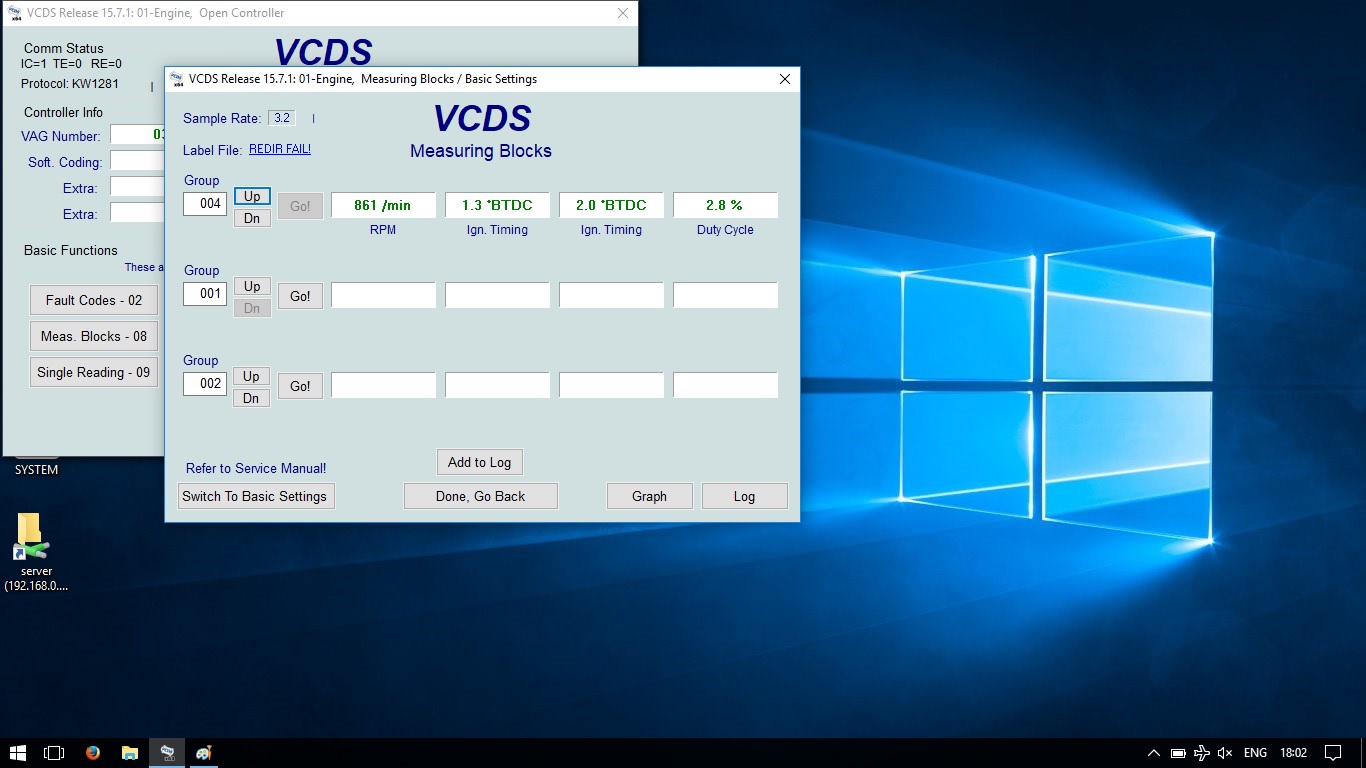Screen dimensions: 1366x768
Task: Open the Task View icon
Action: 54,753
